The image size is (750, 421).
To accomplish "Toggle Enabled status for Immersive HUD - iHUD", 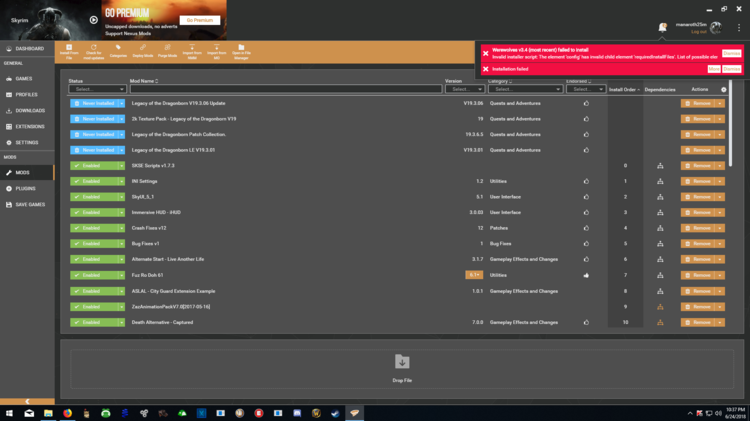I will 94,212.
